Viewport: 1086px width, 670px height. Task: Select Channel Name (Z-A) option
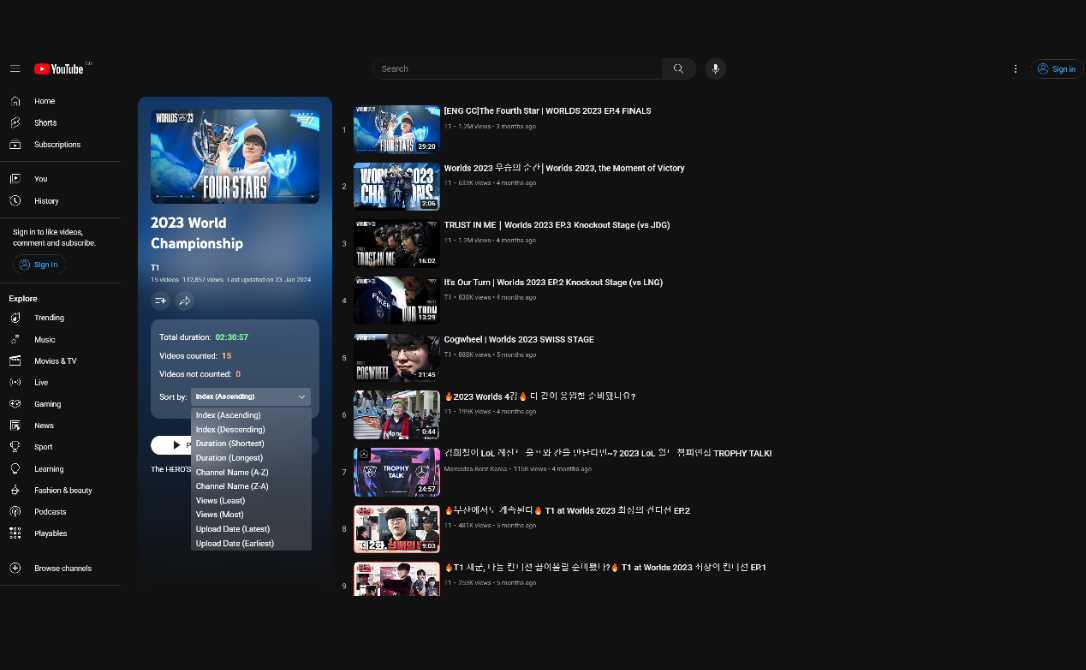(251, 486)
